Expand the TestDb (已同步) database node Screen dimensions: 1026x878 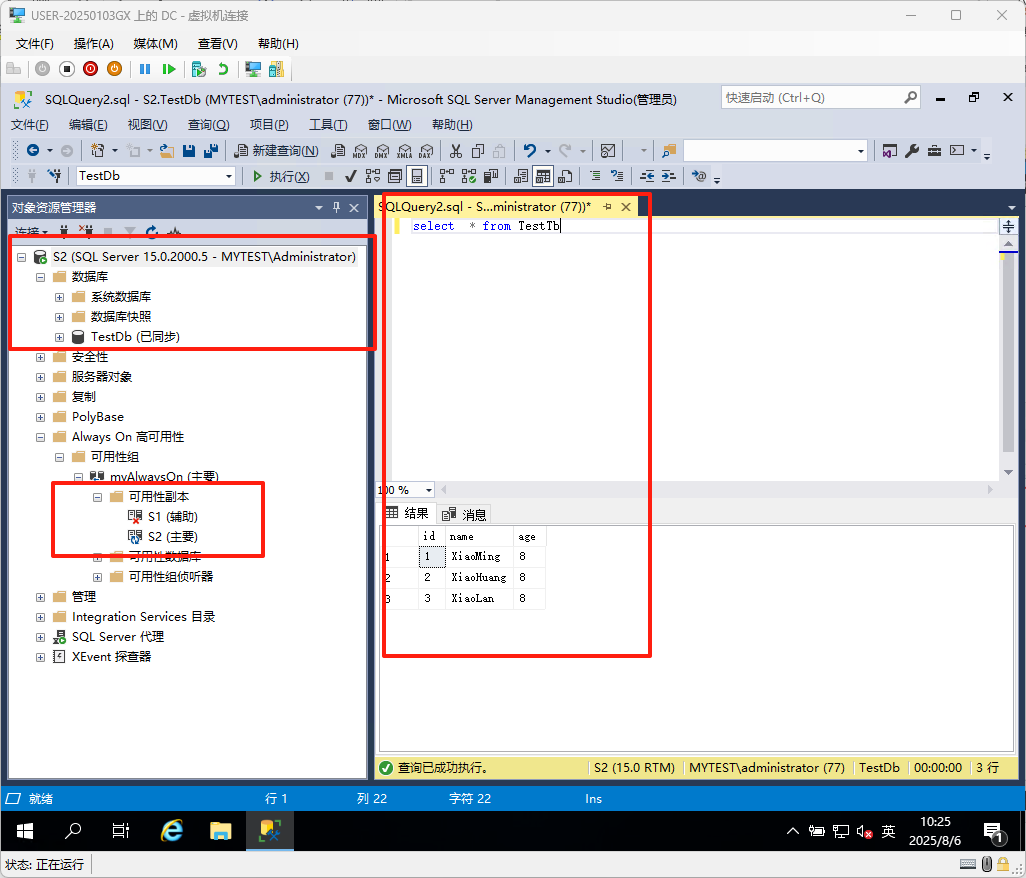(x=60, y=338)
